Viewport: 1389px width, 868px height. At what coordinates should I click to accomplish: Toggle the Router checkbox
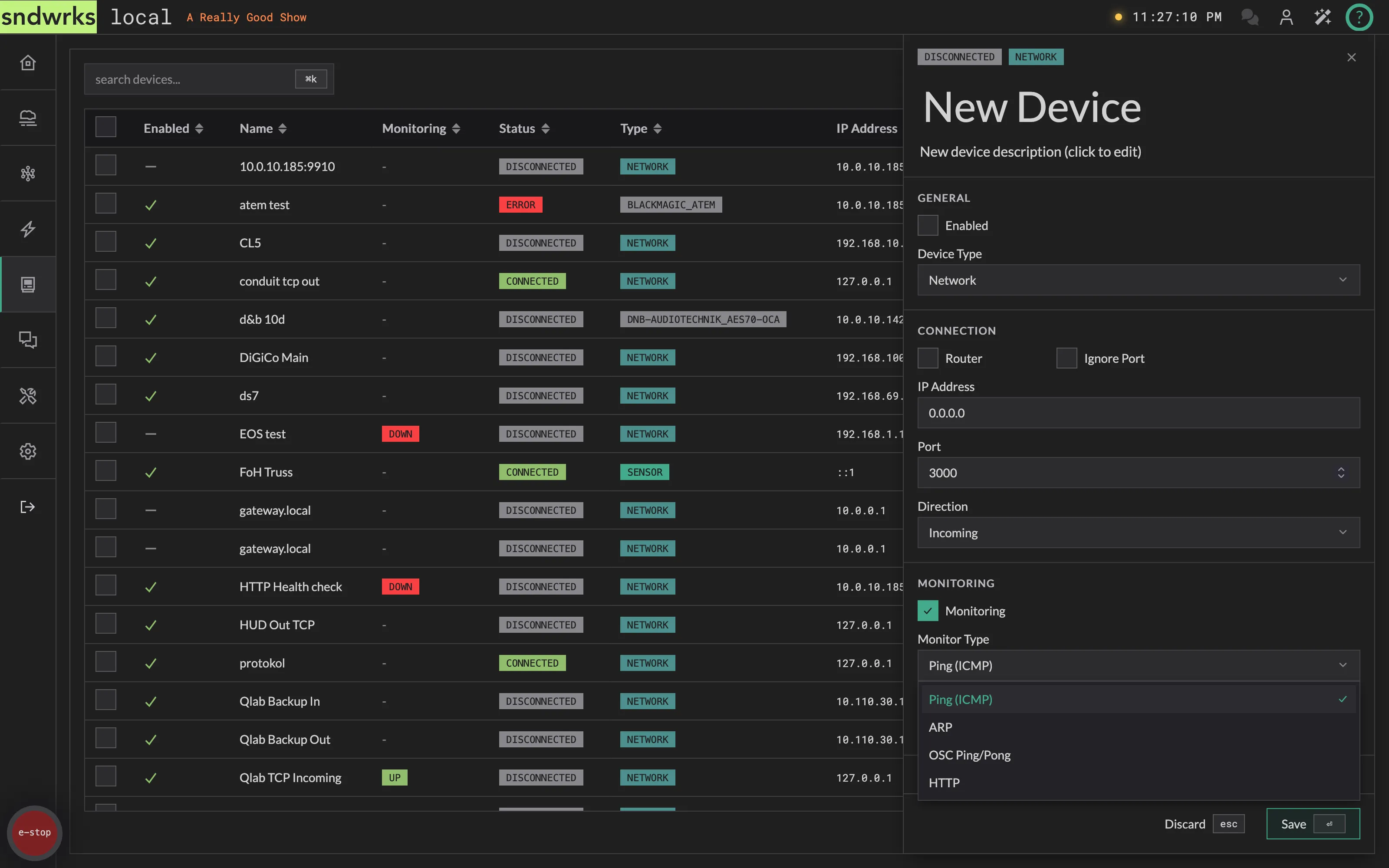928,358
